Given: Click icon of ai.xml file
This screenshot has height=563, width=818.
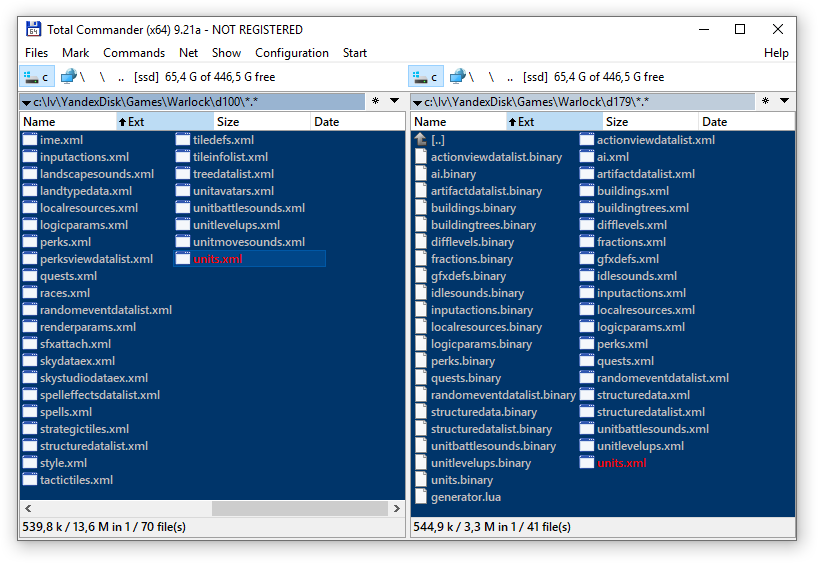Looking at the screenshot, I should [587, 157].
